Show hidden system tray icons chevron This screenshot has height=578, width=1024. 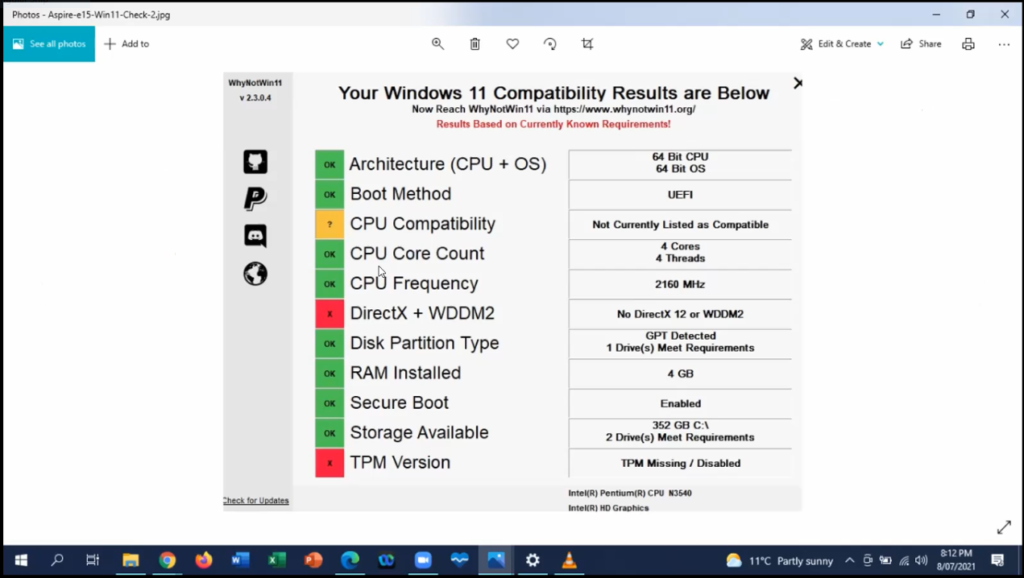coord(849,560)
